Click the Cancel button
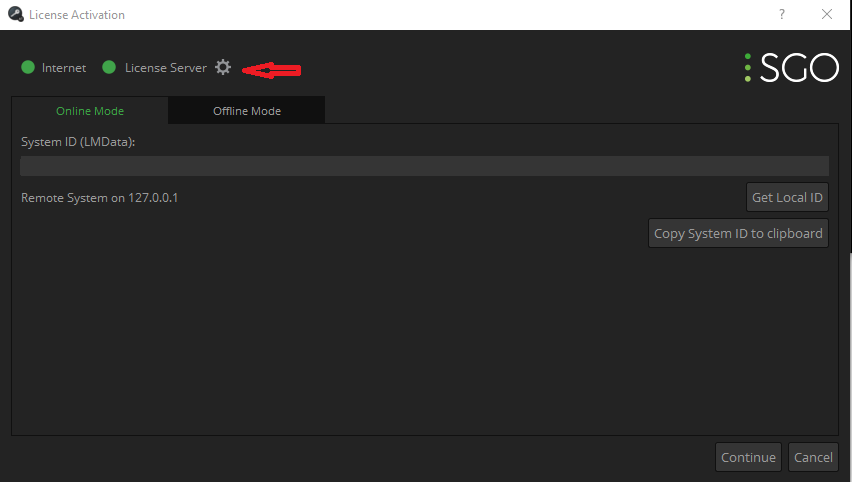 pyautogui.click(x=813, y=457)
